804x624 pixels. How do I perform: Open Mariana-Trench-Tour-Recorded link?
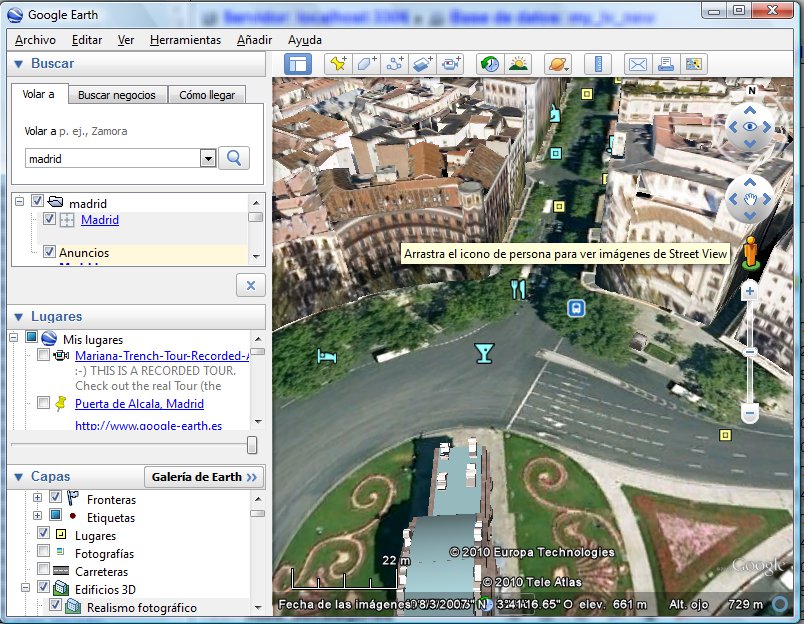162,355
